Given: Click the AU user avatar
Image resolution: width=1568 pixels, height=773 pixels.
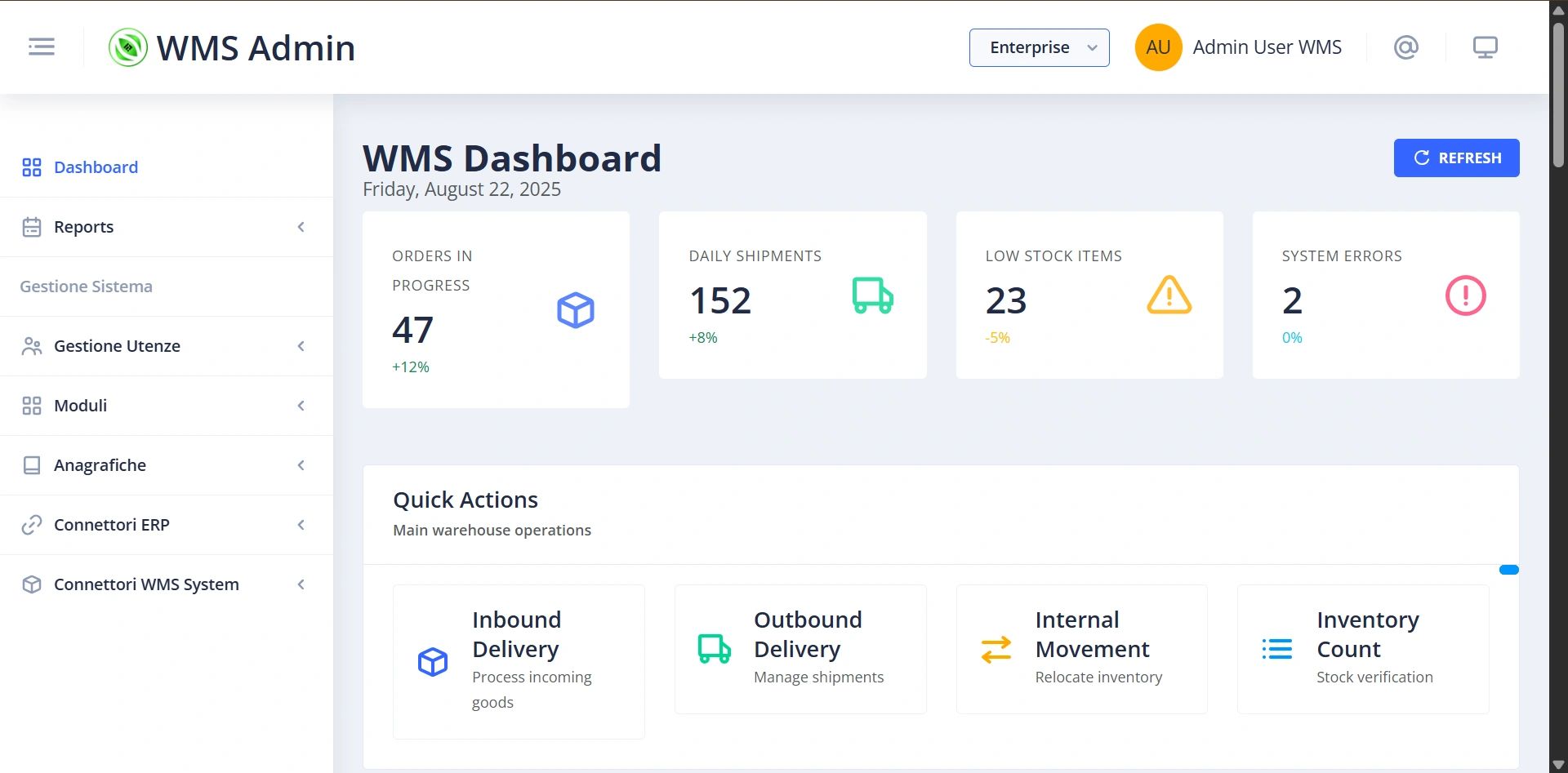Looking at the screenshot, I should click(1158, 47).
